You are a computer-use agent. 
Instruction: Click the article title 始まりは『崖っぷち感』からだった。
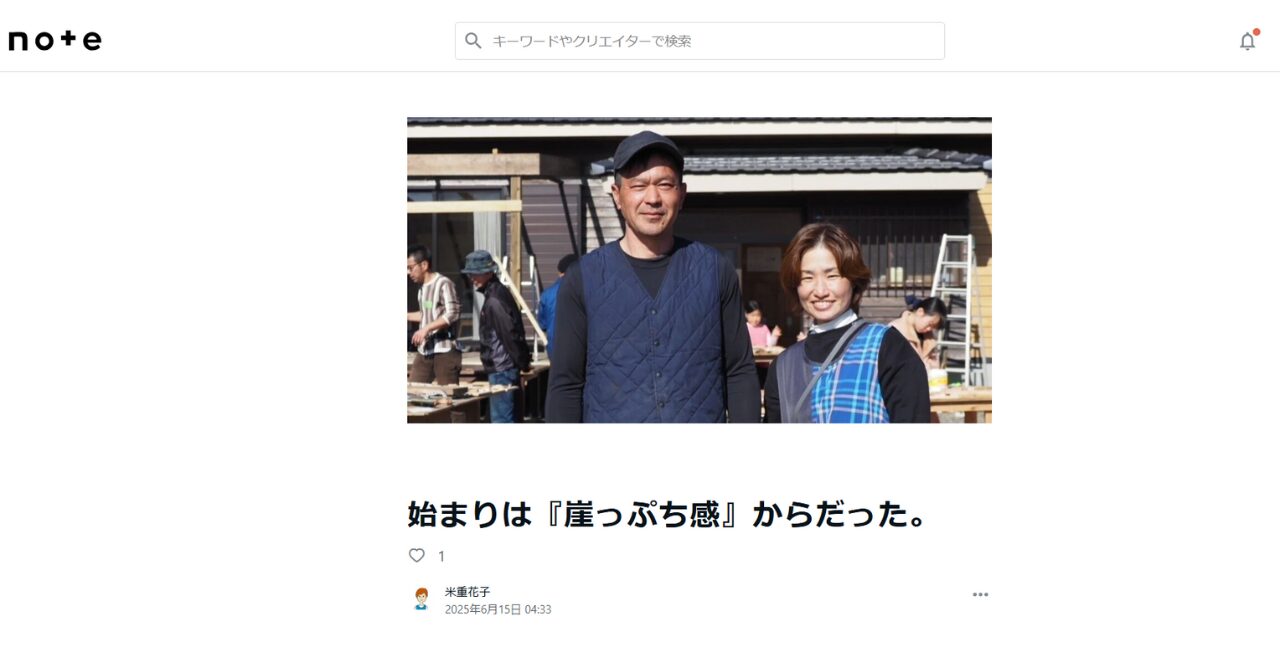pos(666,514)
